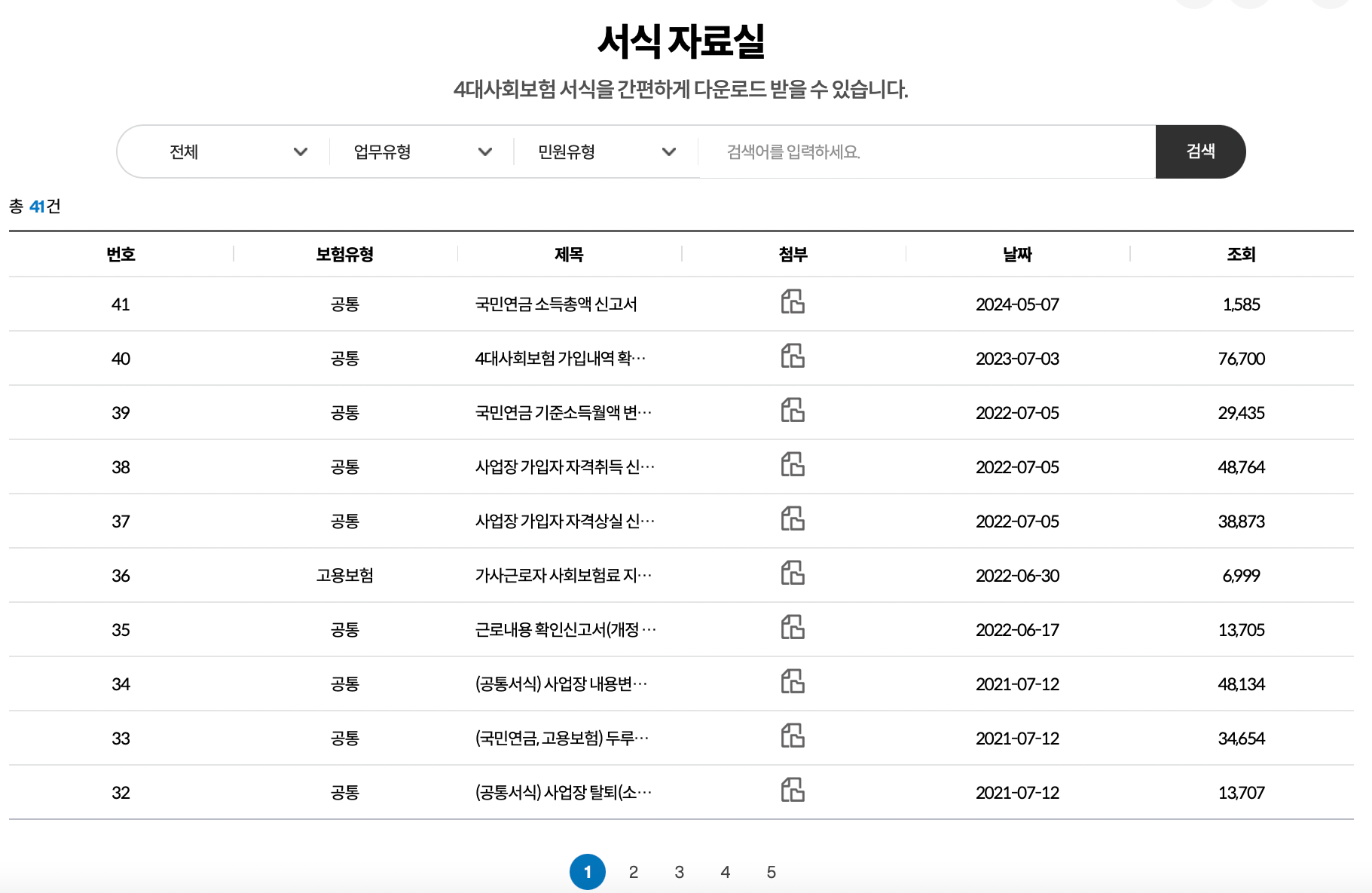1372x893 pixels.
Task: Go to page 2 of the list
Action: (x=634, y=872)
